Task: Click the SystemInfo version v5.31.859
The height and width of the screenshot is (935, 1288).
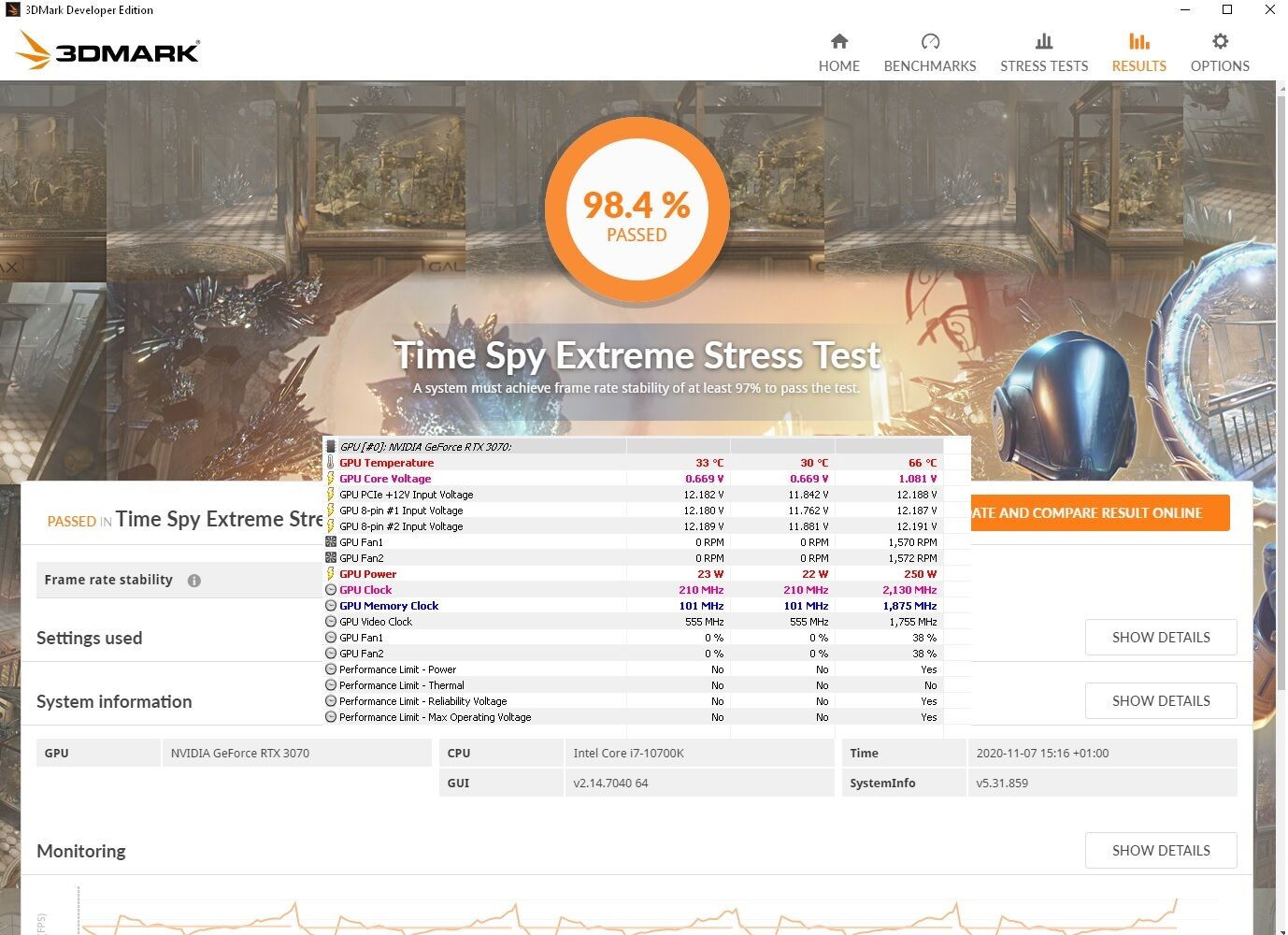Action: point(1102,783)
